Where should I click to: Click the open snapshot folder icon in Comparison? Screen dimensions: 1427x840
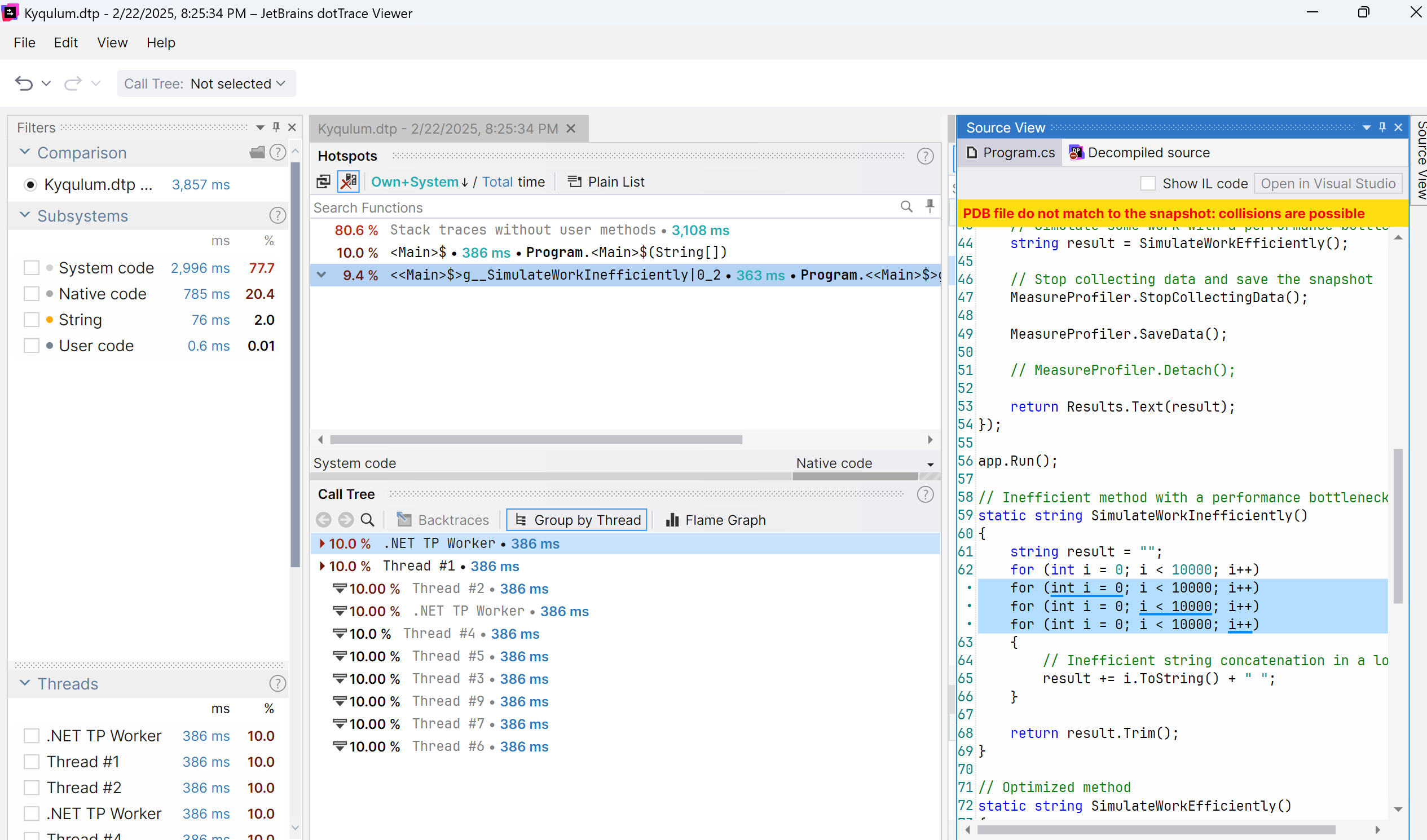click(x=257, y=152)
